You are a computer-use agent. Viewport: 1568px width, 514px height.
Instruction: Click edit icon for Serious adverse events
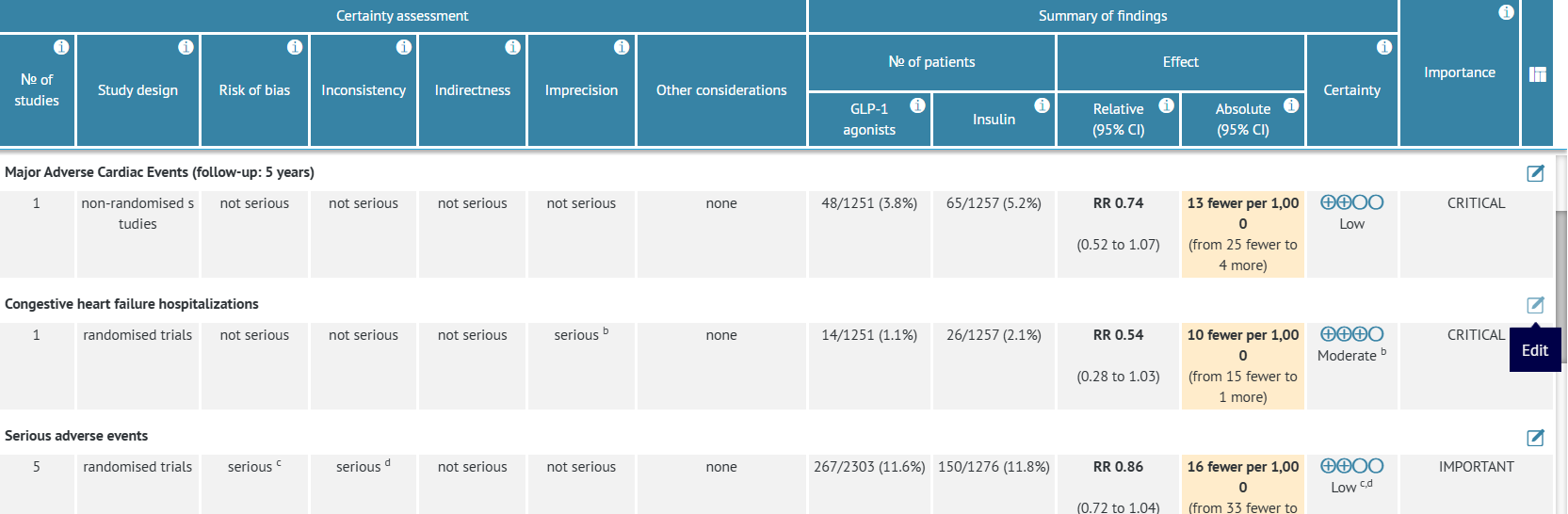pyautogui.click(x=1535, y=437)
